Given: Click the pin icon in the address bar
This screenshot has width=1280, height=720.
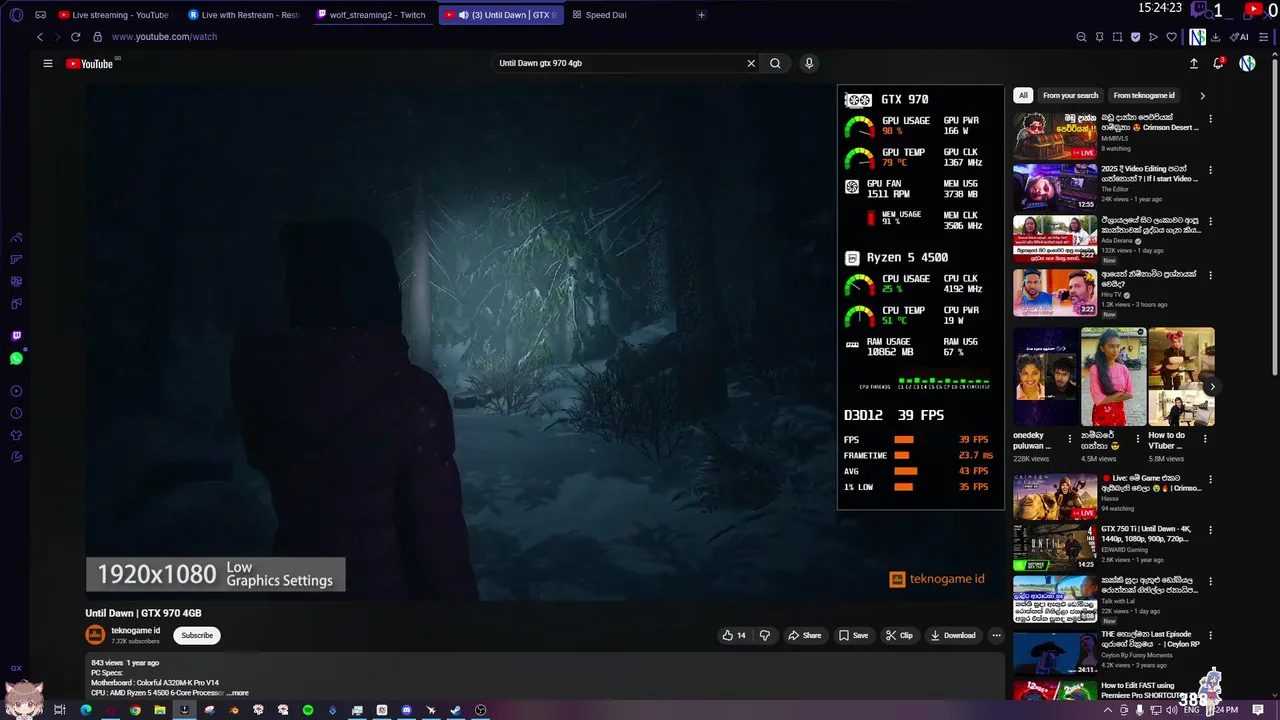Looking at the screenshot, I should [x=1099, y=37].
